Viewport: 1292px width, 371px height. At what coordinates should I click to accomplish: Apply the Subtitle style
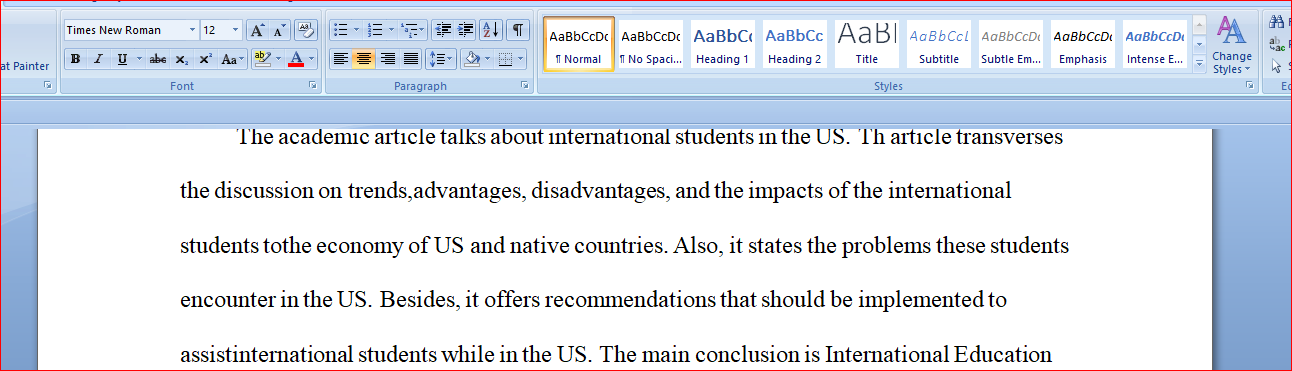pyautogui.click(x=939, y=44)
